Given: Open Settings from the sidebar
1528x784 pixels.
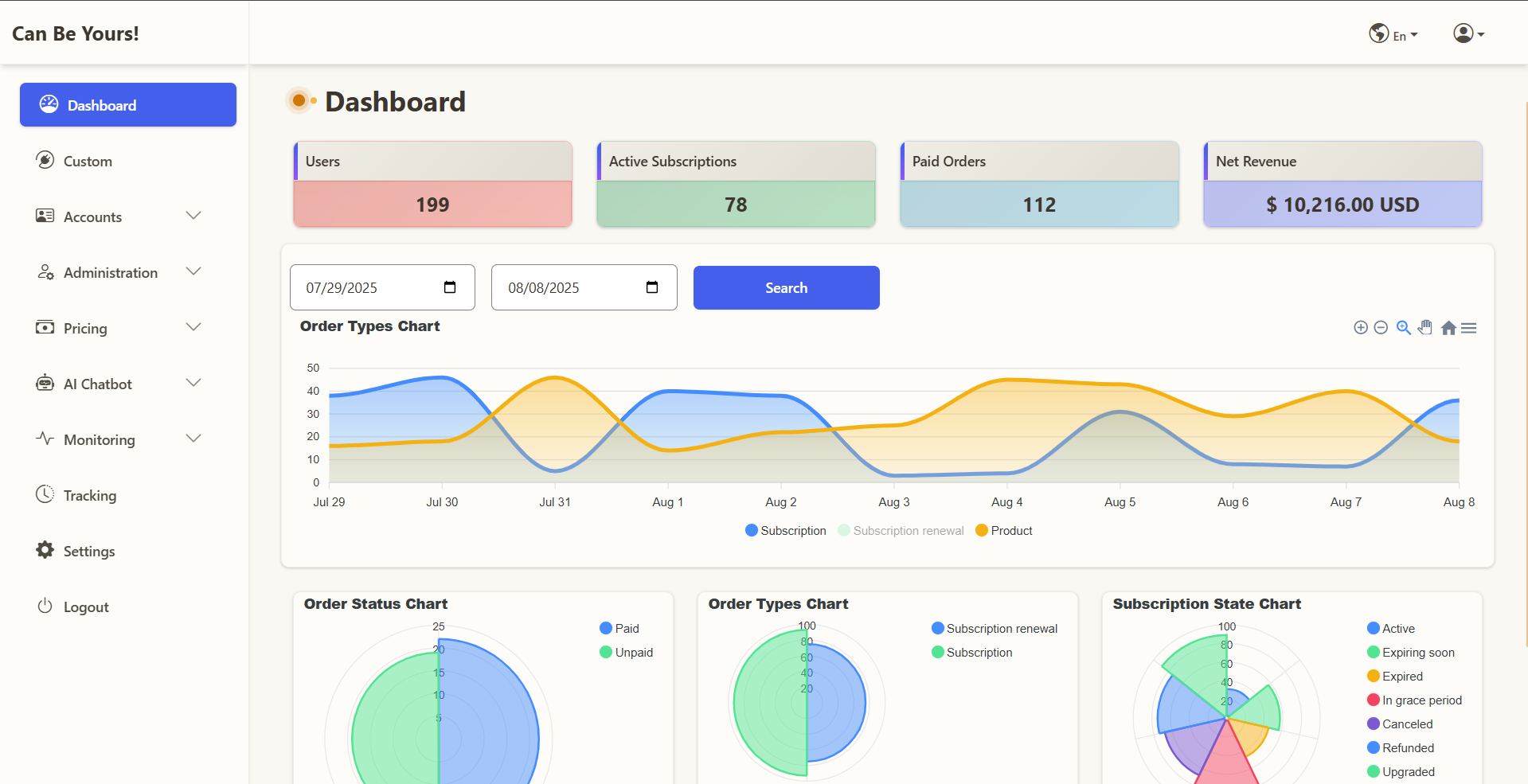Looking at the screenshot, I should 88,551.
